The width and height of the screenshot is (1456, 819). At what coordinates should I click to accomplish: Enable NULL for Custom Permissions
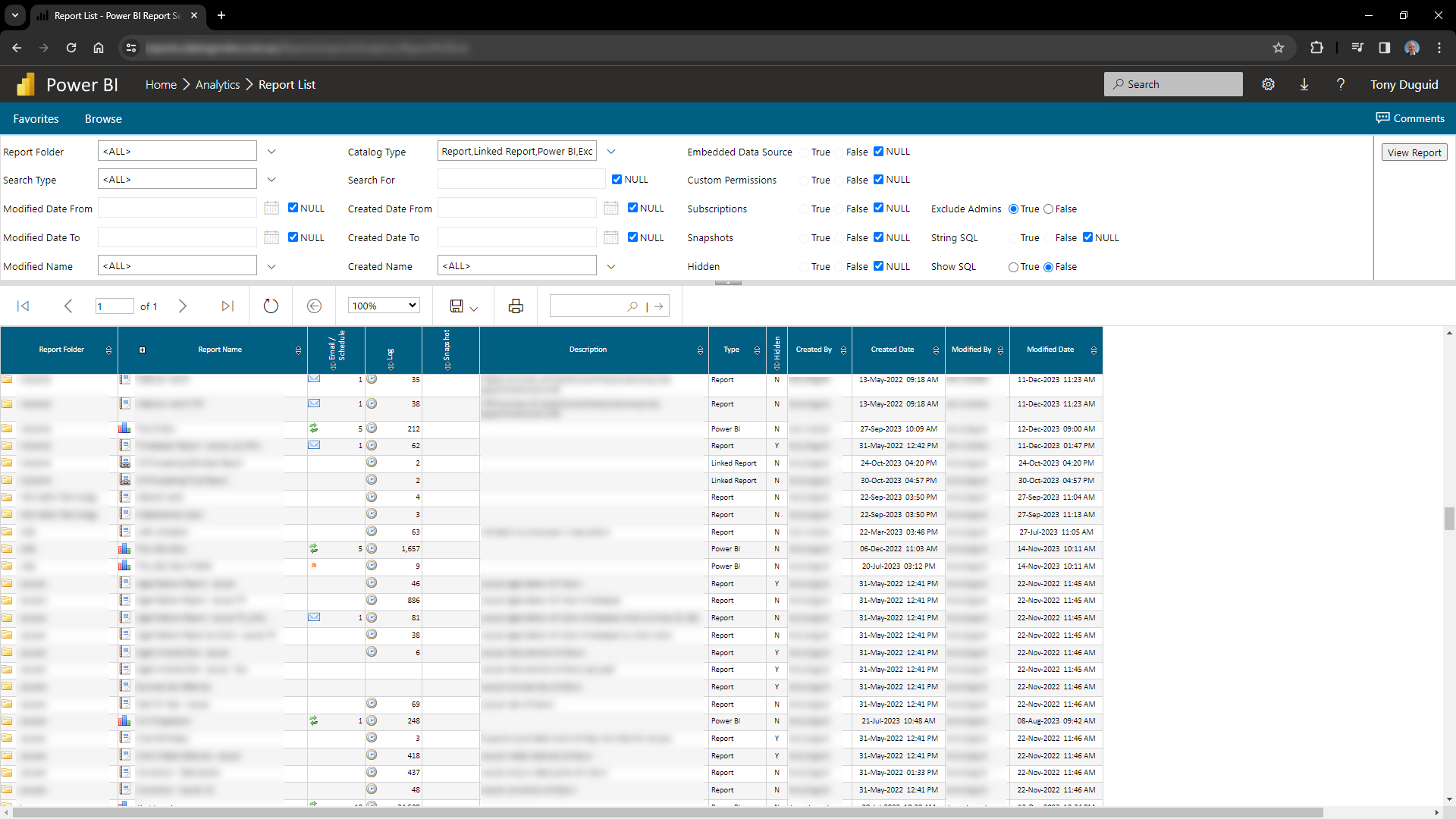pos(878,180)
